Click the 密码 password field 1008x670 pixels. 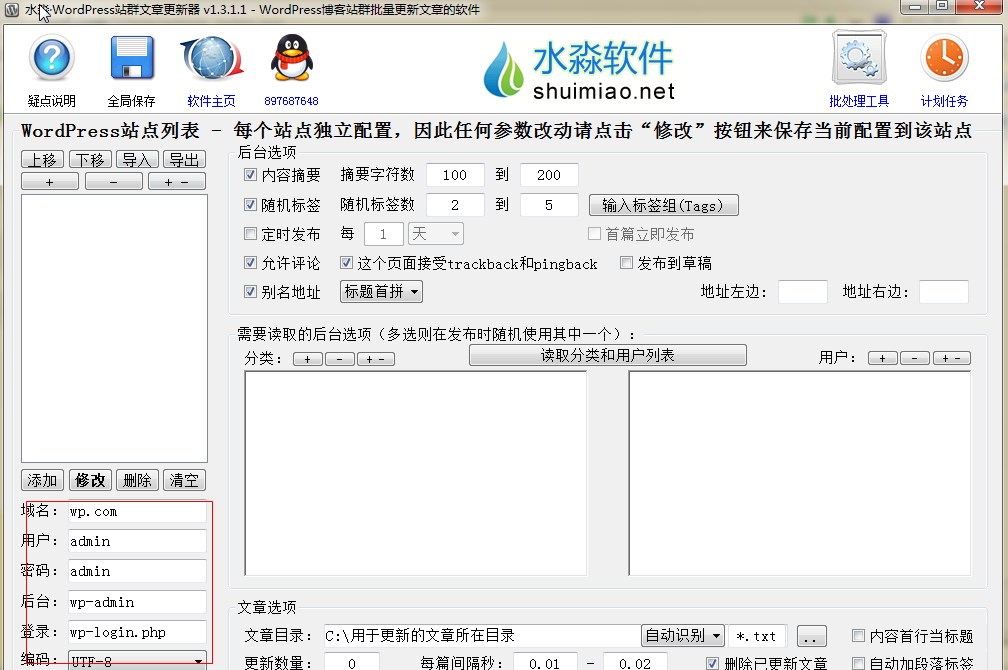point(138,571)
